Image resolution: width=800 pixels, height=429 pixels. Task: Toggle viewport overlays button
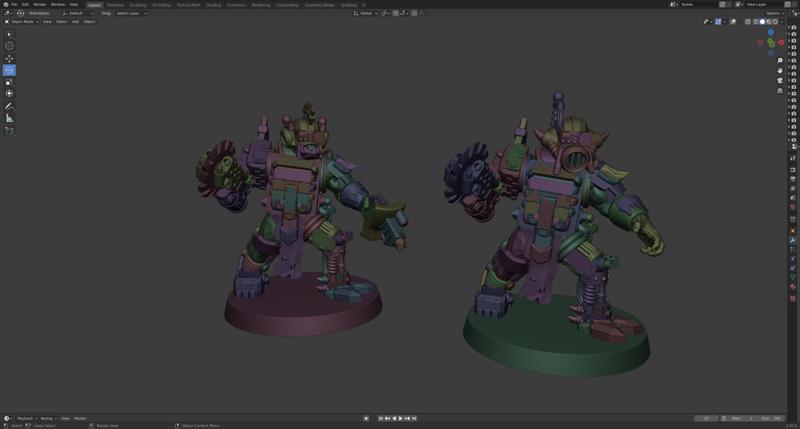pyautogui.click(x=733, y=21)
